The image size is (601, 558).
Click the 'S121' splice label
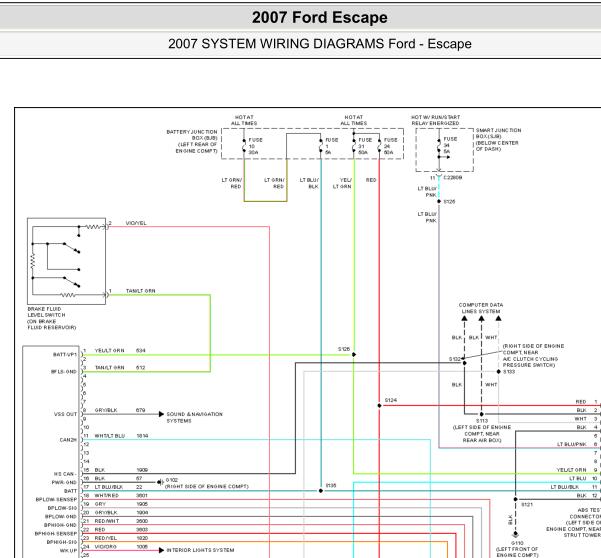527,505
